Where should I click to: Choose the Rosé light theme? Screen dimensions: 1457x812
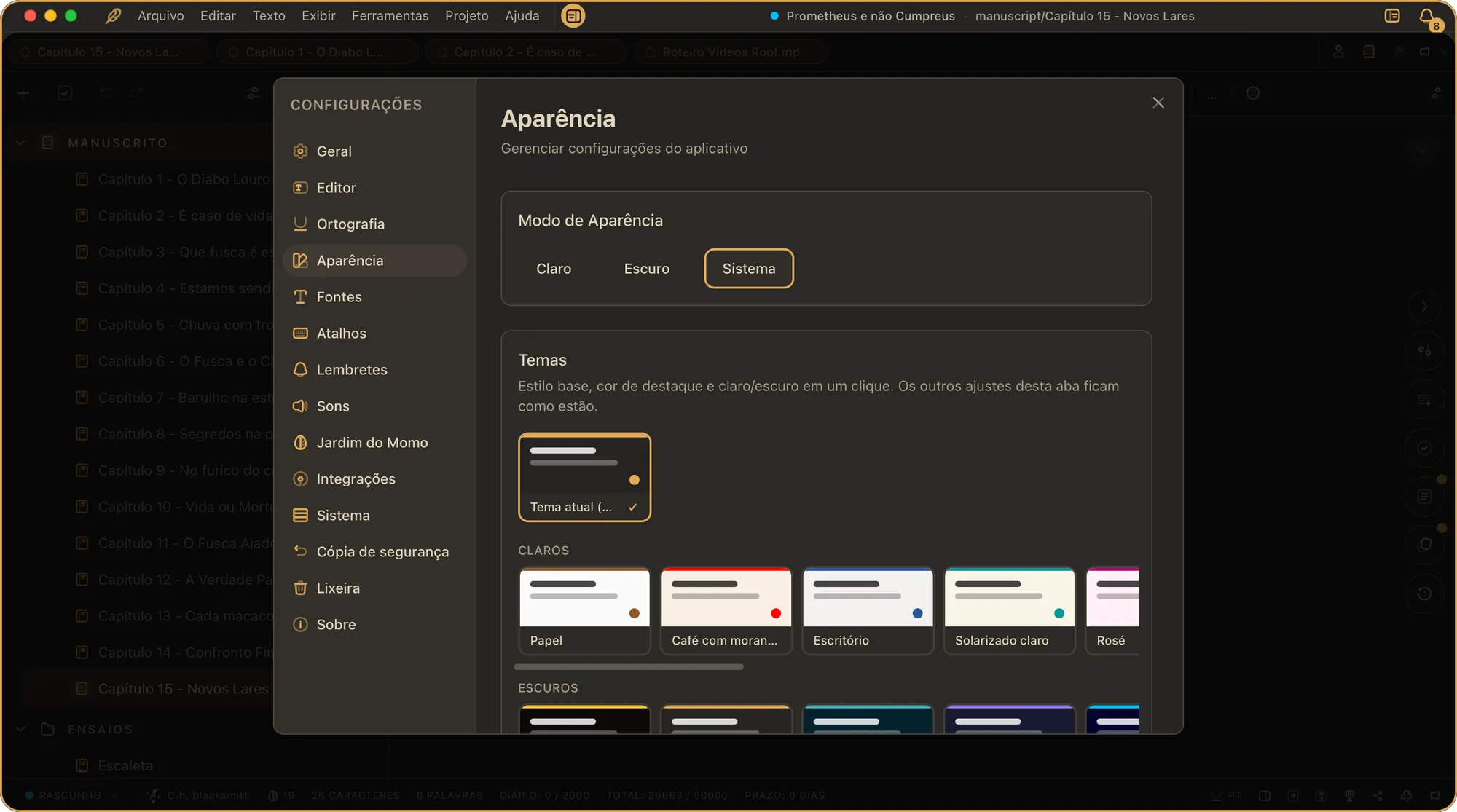click(1112, 611)
